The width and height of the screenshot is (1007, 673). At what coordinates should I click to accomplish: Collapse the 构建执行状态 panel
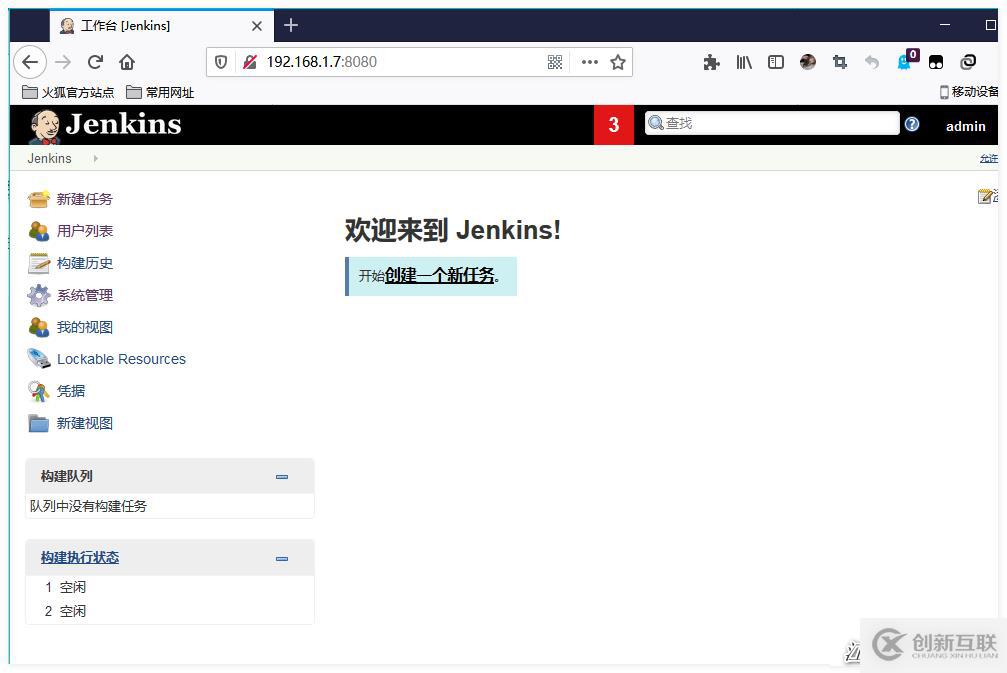point(281,559)
